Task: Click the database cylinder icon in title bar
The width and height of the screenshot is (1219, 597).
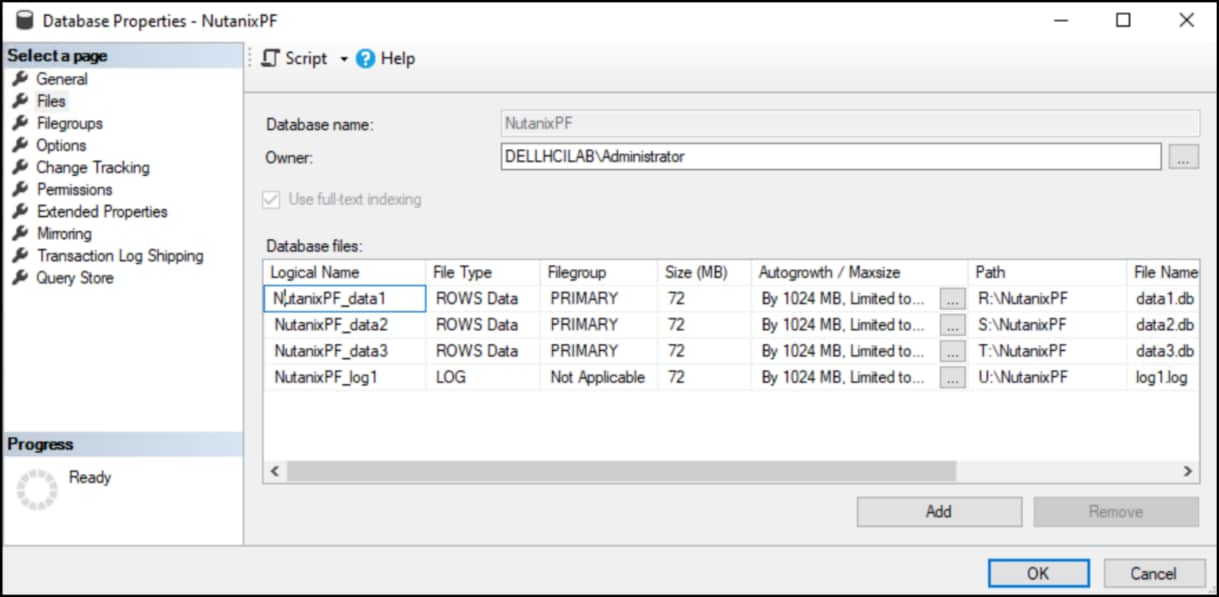Action: point(24,19)
